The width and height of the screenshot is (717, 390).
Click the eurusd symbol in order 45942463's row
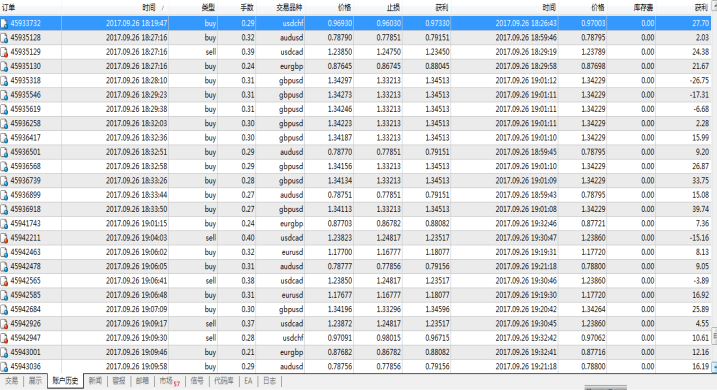[x=292, y=252]
